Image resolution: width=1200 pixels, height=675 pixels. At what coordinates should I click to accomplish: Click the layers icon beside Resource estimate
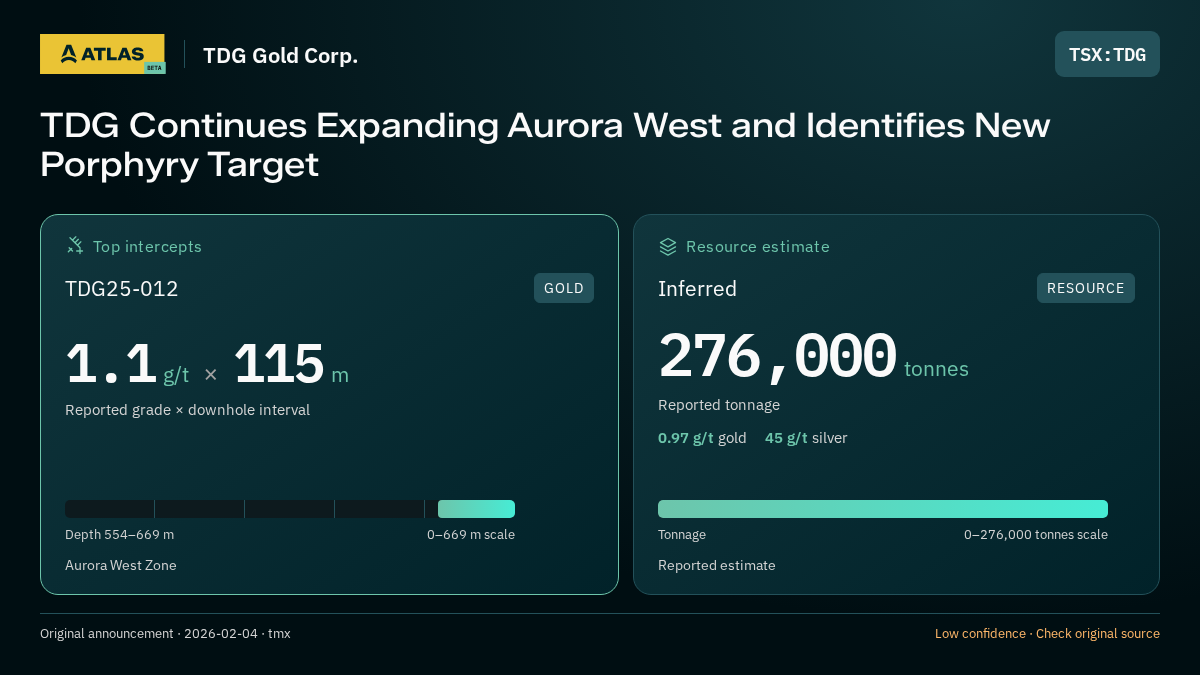(x=668, y=246)
